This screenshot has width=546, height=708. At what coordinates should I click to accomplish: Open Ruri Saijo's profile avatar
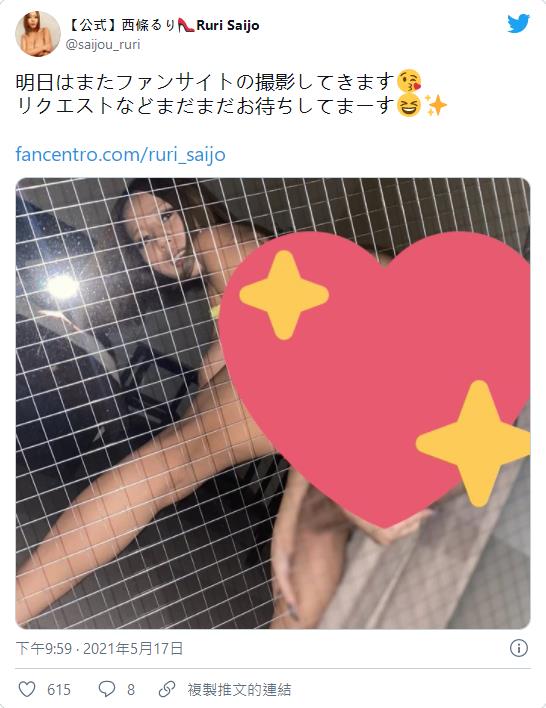click(x=38, y=34)
